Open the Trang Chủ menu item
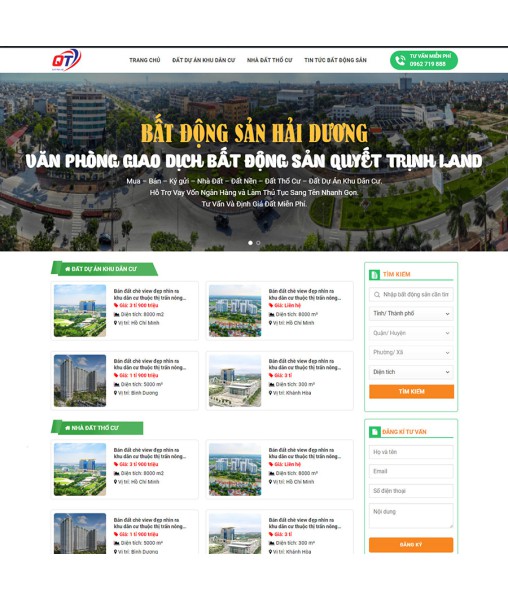Image resolution: width=508 pixels, height=600 pixels. 145,60
